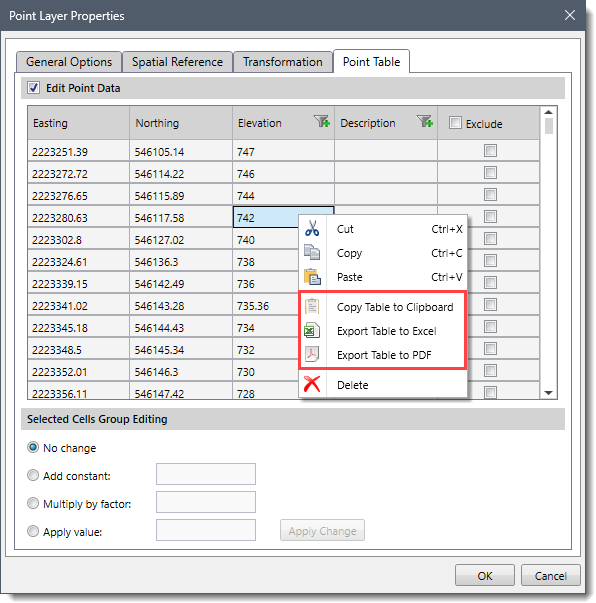Select northing cell 546136.3
Image resolution: width=596 pixels, height=603 pixels.
click(x=181, y=261)
